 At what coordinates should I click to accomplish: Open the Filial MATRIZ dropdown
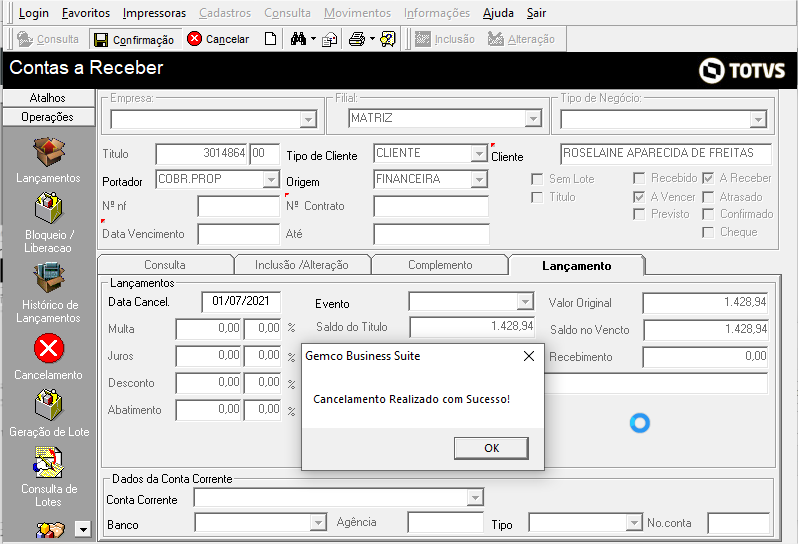533,119
